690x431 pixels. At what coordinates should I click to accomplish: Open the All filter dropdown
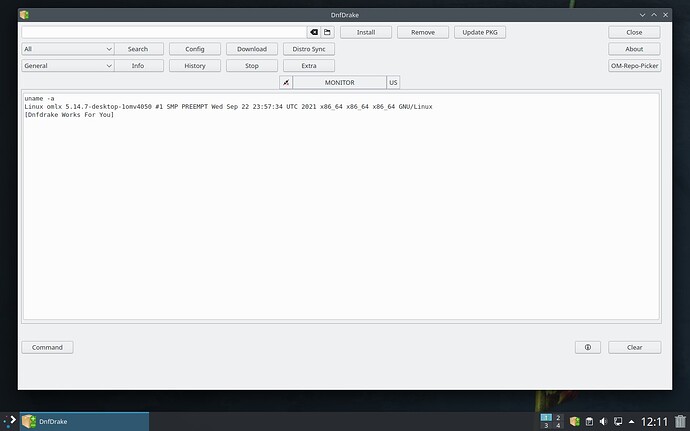click(x=68, y=49)
